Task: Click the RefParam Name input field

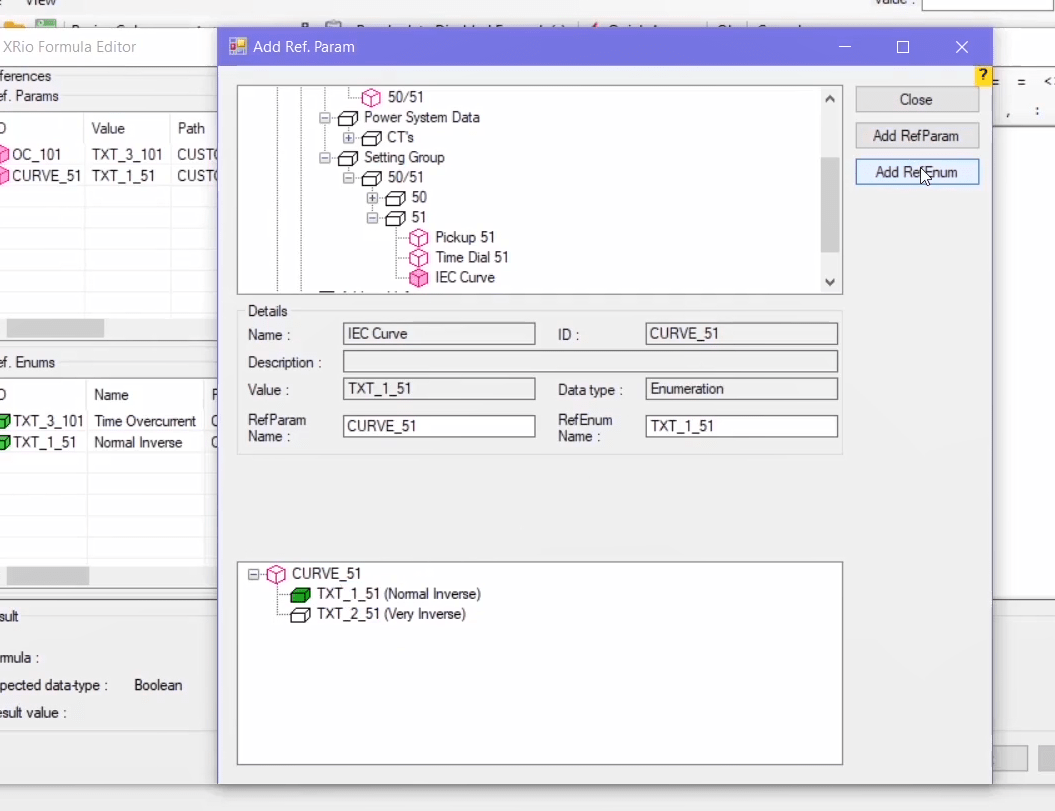Action: pos(438,427)
